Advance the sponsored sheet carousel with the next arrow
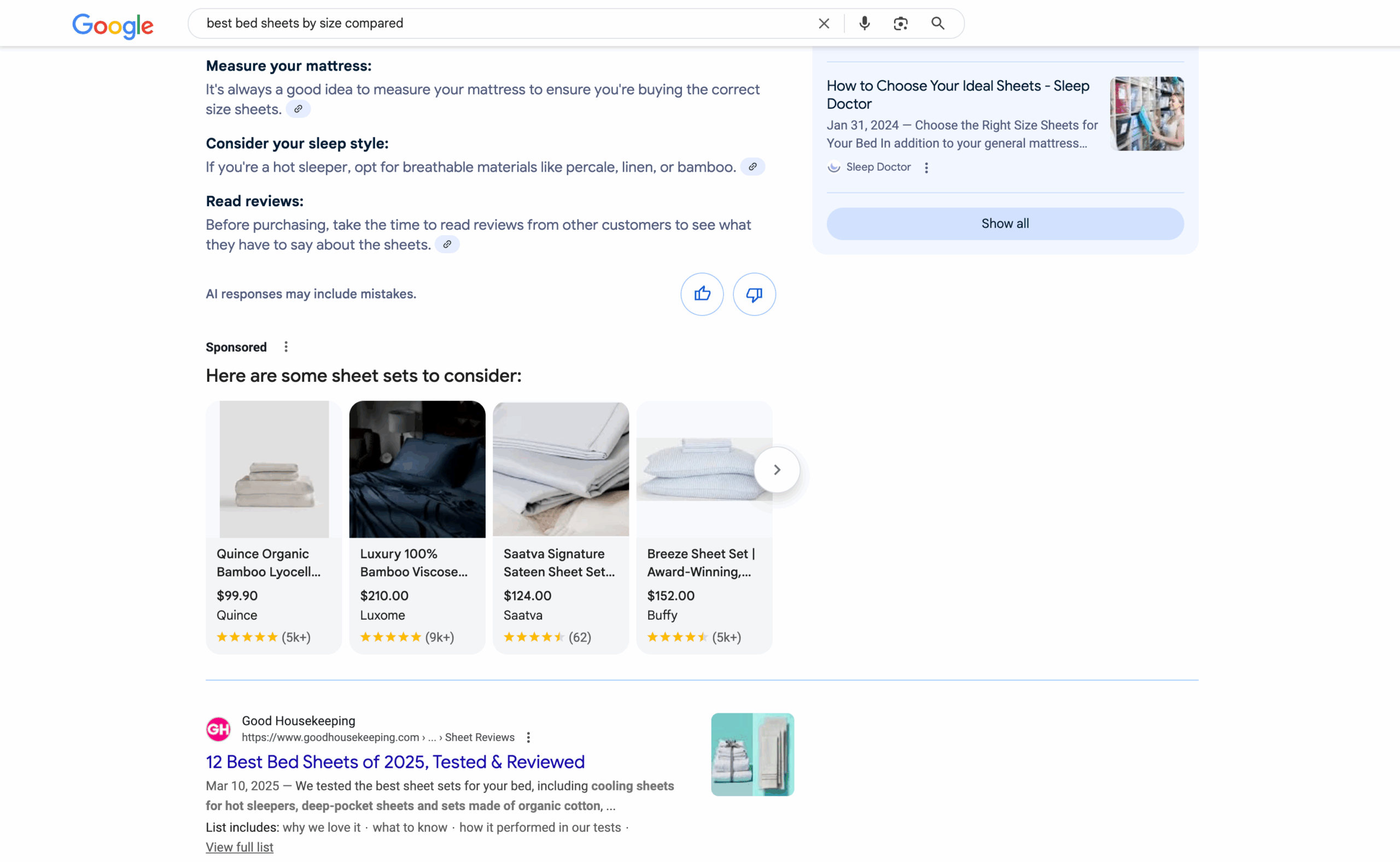 tap(777, 469)
